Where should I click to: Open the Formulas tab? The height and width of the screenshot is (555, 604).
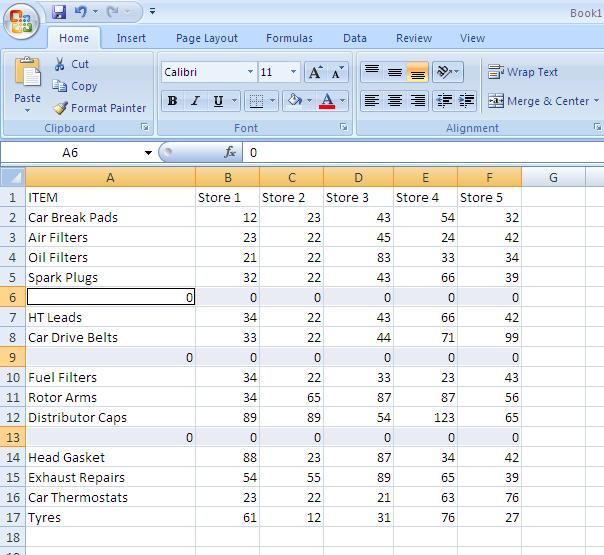pyautogui.click(x=289, y=38)
